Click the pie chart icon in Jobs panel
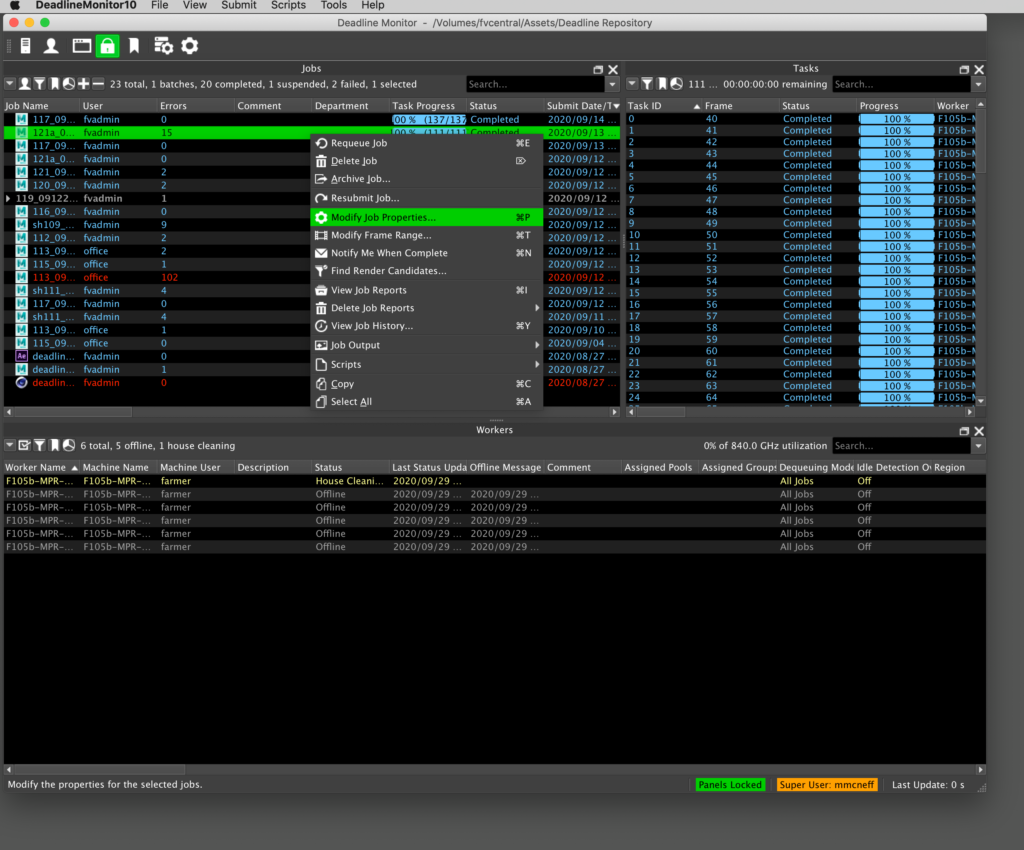Image resolution: width=1024 pixels, height=850 pixels. [x=69, y=84]
